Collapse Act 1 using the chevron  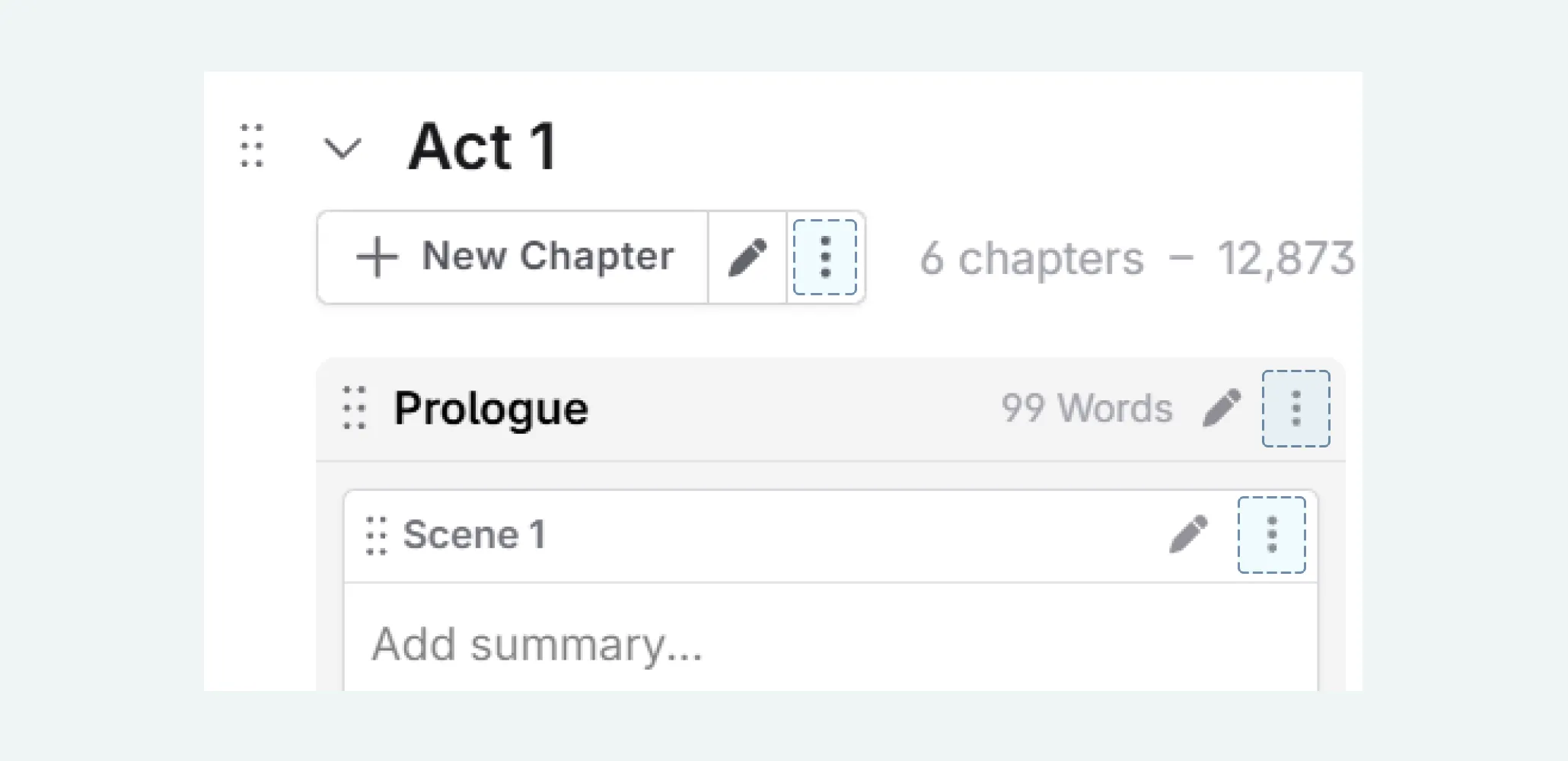tap(344, 148)
